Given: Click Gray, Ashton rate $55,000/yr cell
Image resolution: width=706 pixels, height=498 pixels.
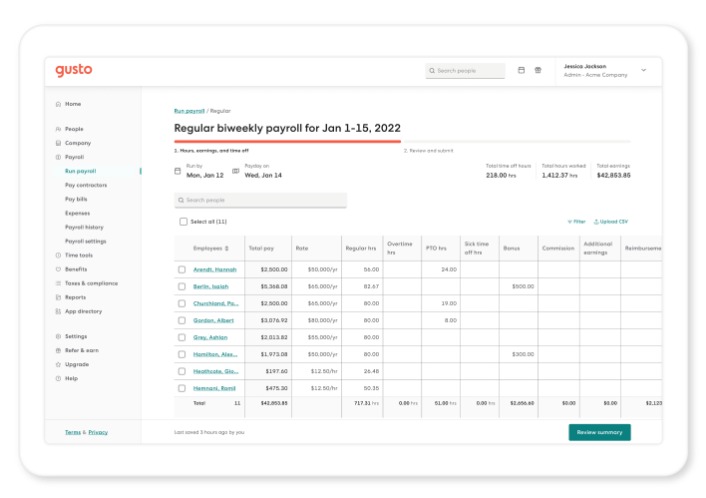Looking at the screenshot, I should [x=316, y=337].
